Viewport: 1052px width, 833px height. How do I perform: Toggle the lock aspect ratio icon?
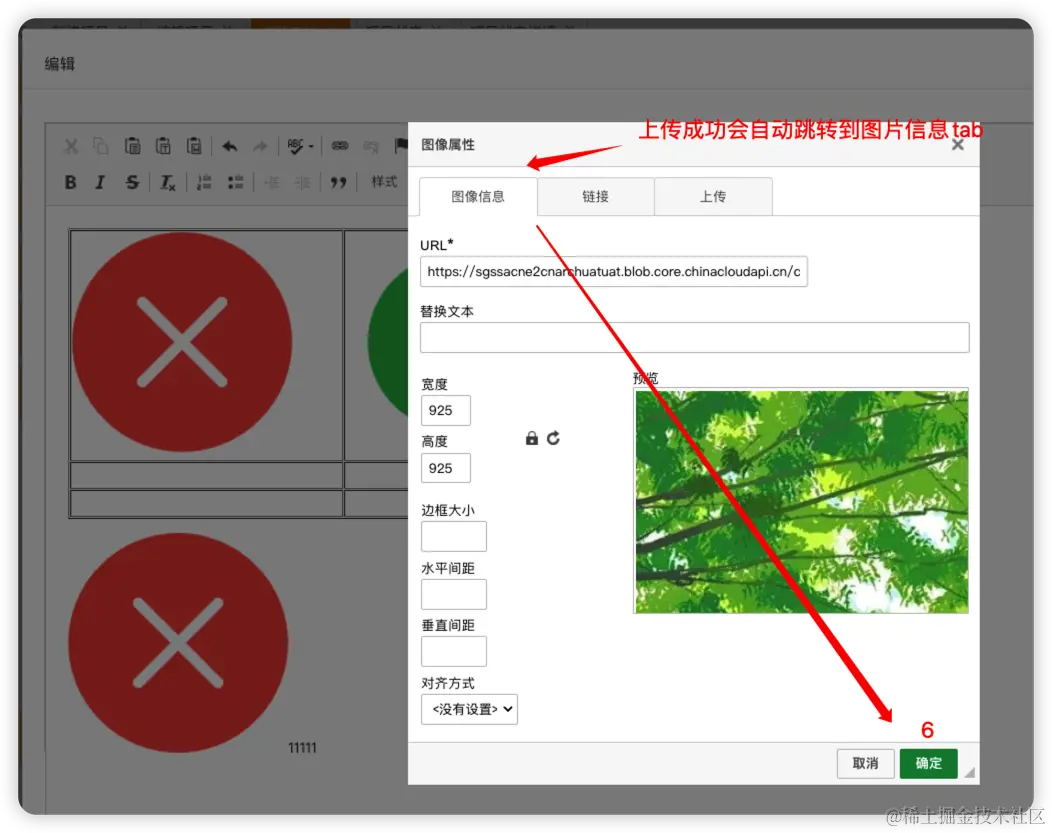(531, 439)
